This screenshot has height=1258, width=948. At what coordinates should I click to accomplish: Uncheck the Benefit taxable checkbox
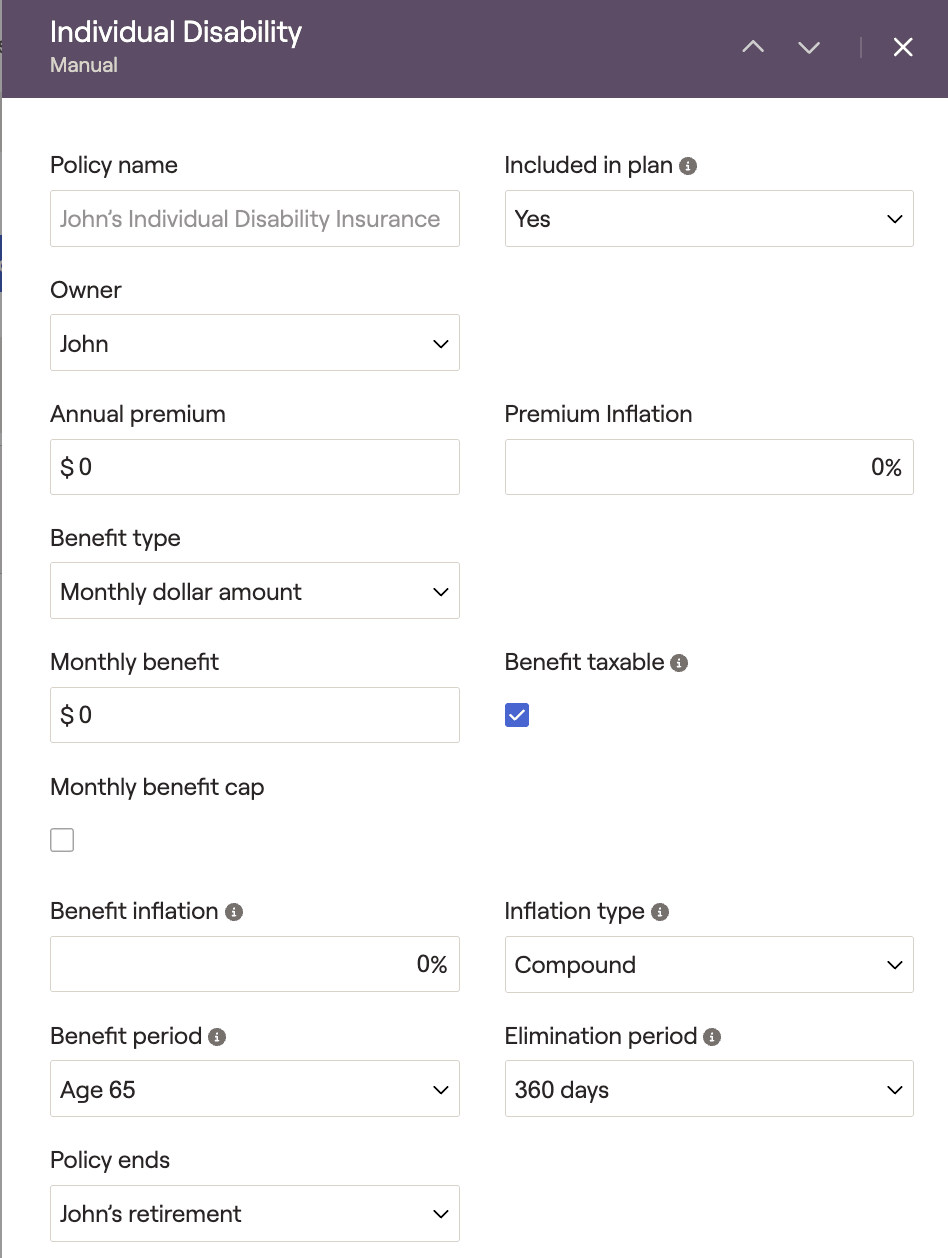pos(517,715)
